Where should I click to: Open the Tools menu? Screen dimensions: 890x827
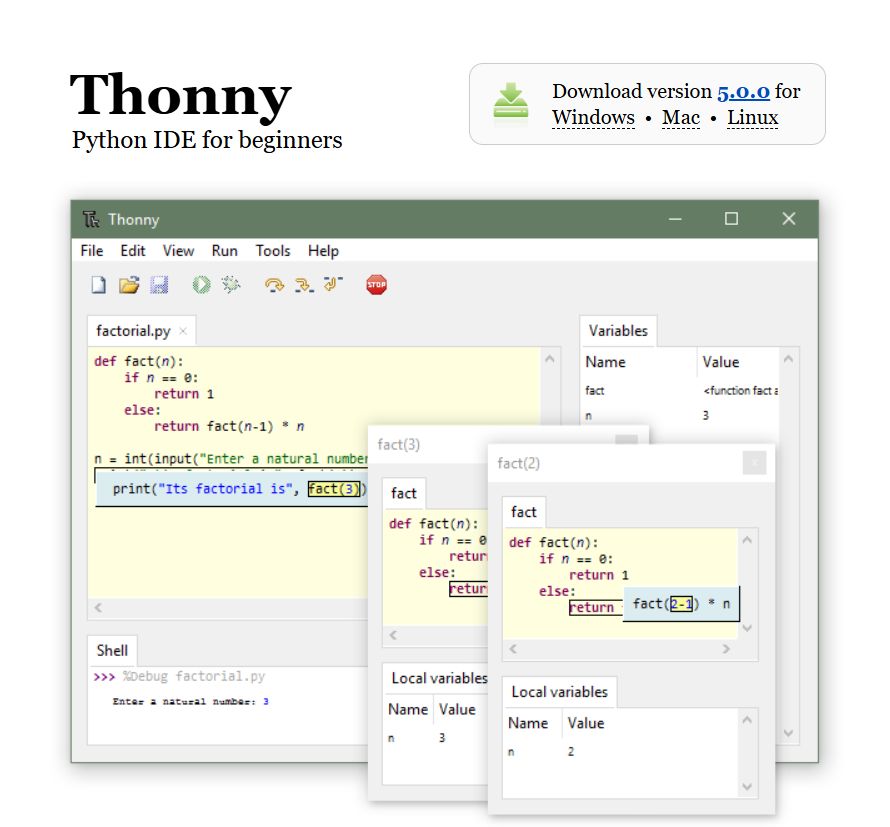coord(273,250)
